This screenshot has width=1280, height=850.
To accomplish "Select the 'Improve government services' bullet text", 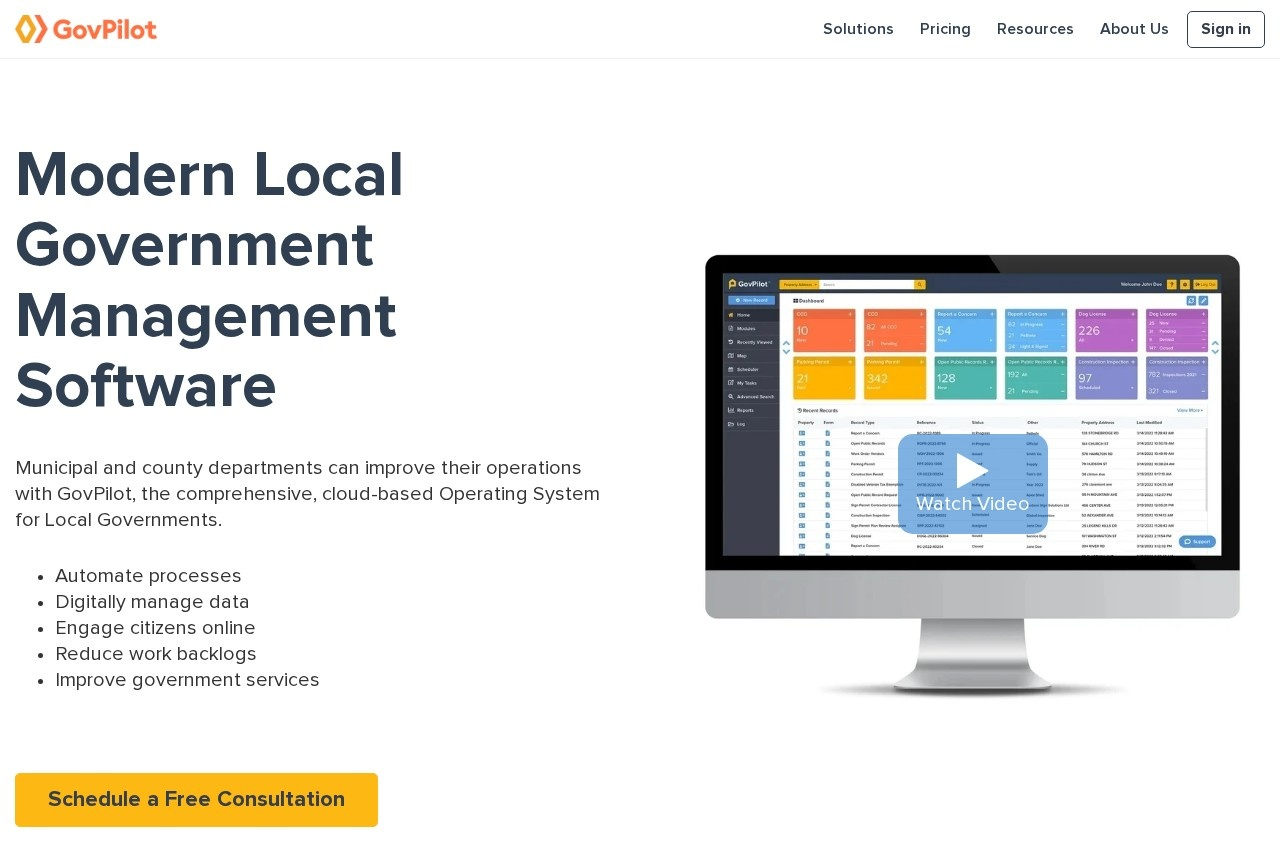I will tap(187, 680).
